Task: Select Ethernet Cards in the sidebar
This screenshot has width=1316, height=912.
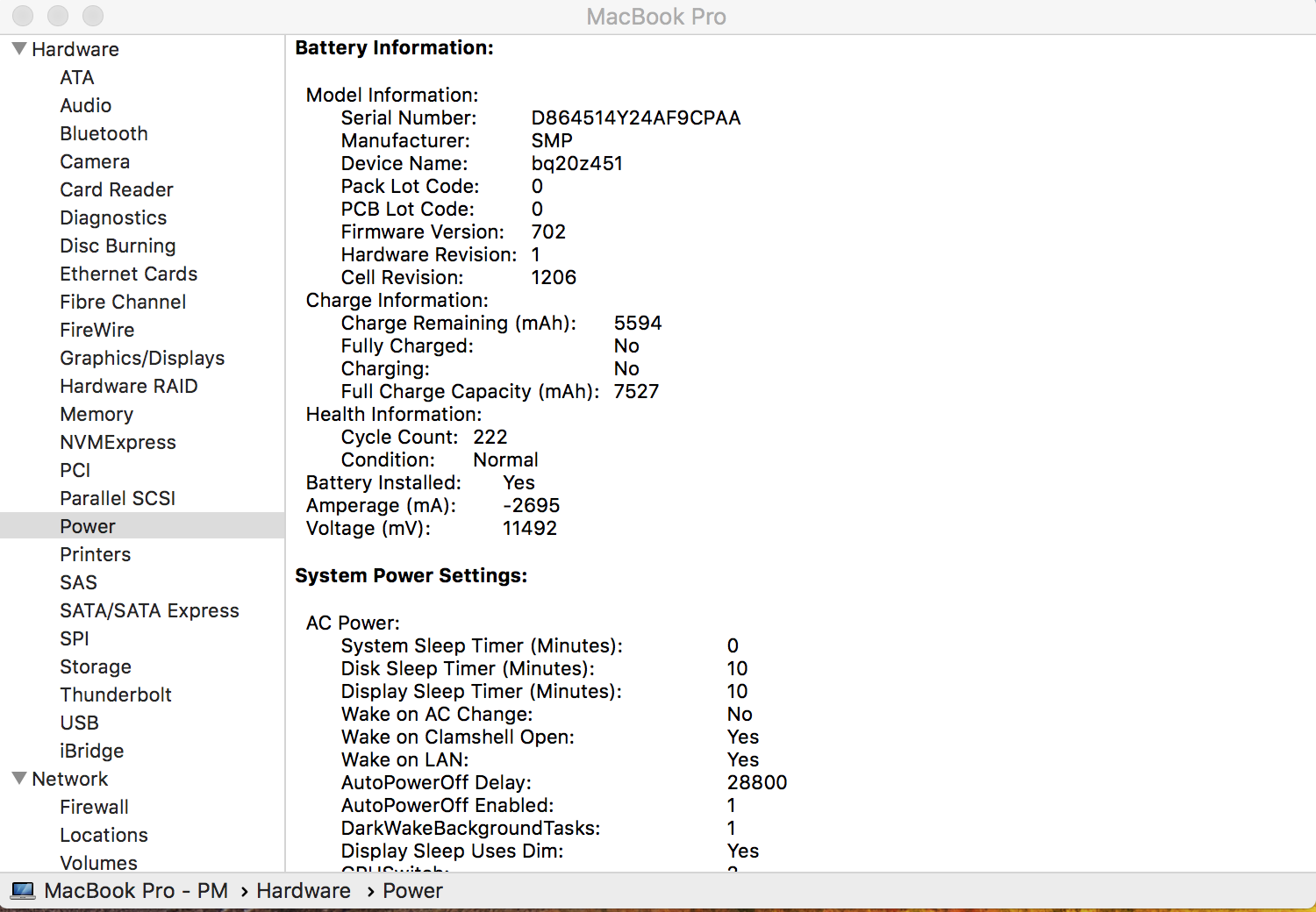Action: click(x=129, y=274)
